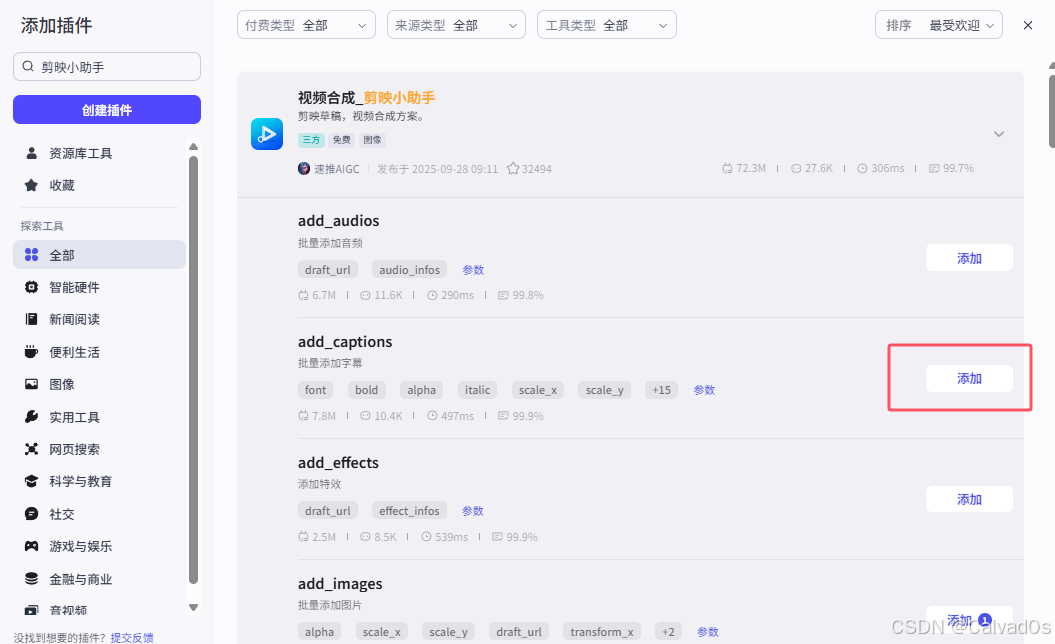The image size is (1055, 644).
Task: Click the 智能硬件 chip icon
Action: (x=31, y=287)
